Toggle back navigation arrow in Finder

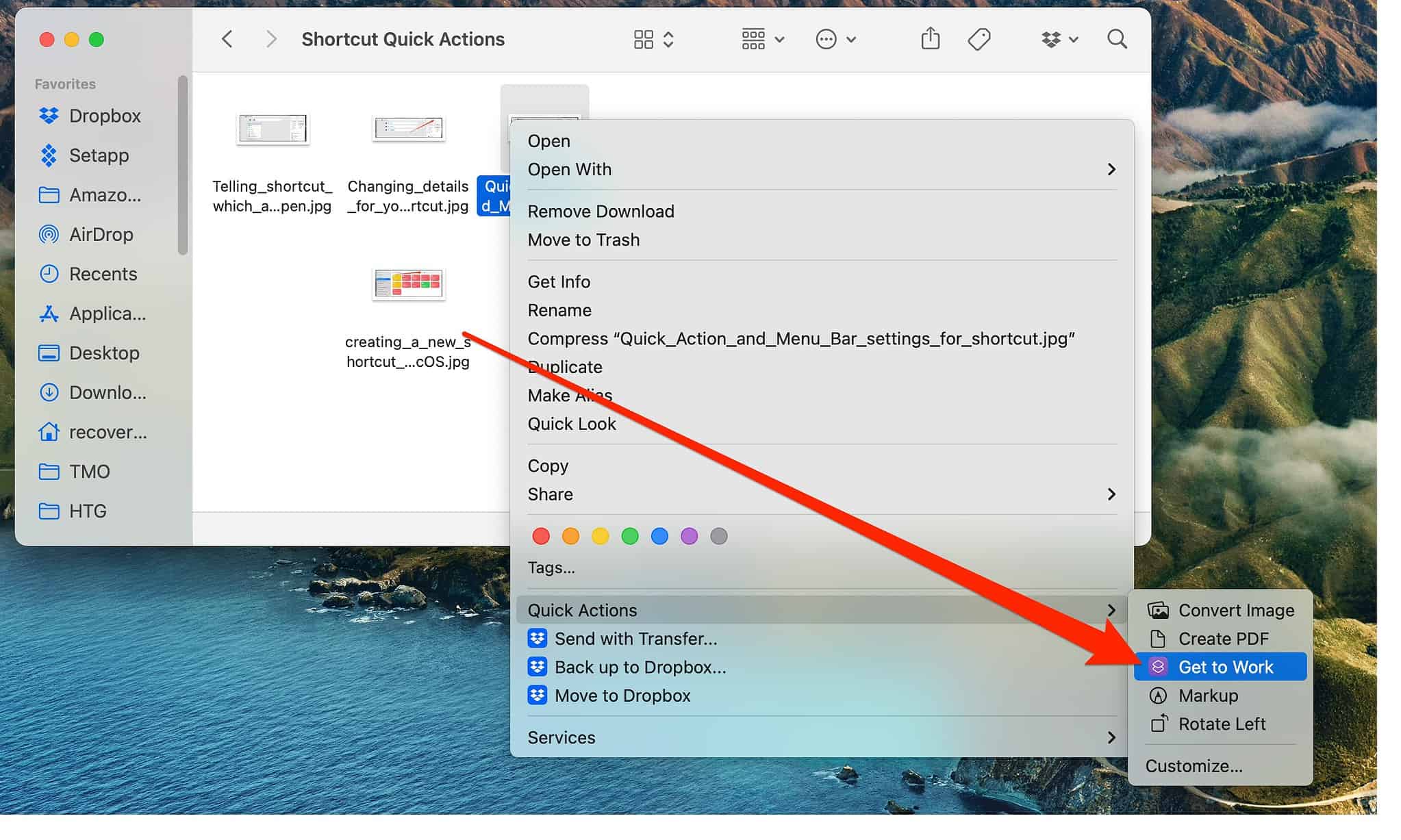coord(228,38)
